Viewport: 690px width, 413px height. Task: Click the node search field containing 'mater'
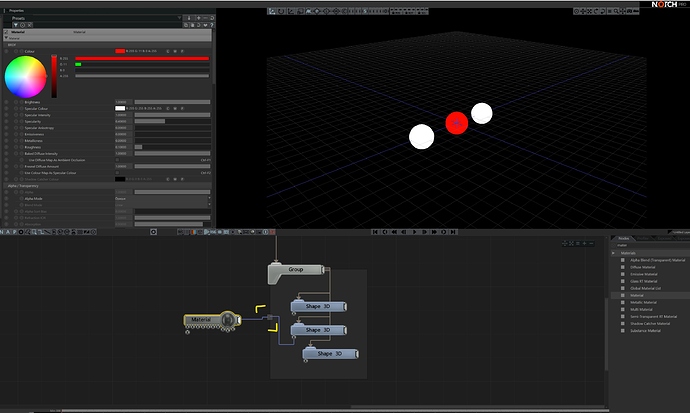651,245
